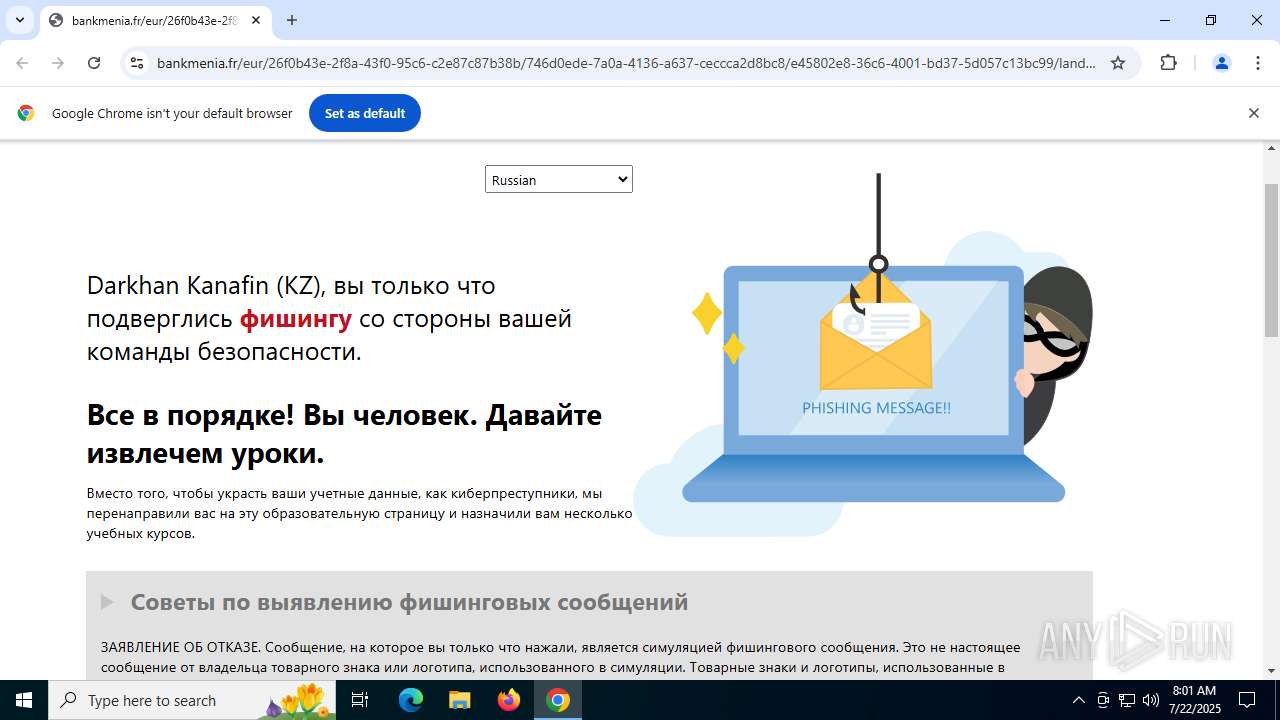
Task: Switch to Chrome on the taskbar
Action: 558,700
